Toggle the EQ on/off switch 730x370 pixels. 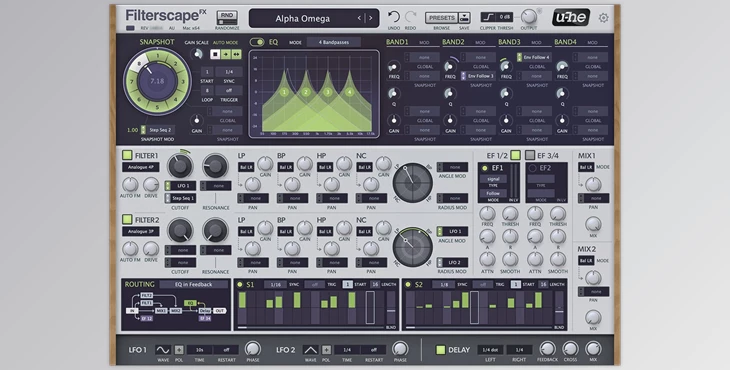coord(257,42)
